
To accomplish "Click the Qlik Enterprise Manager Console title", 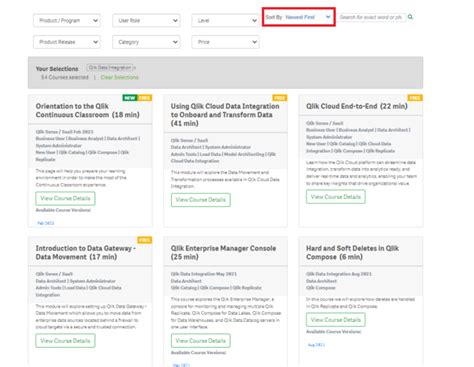I will [223, 253].
